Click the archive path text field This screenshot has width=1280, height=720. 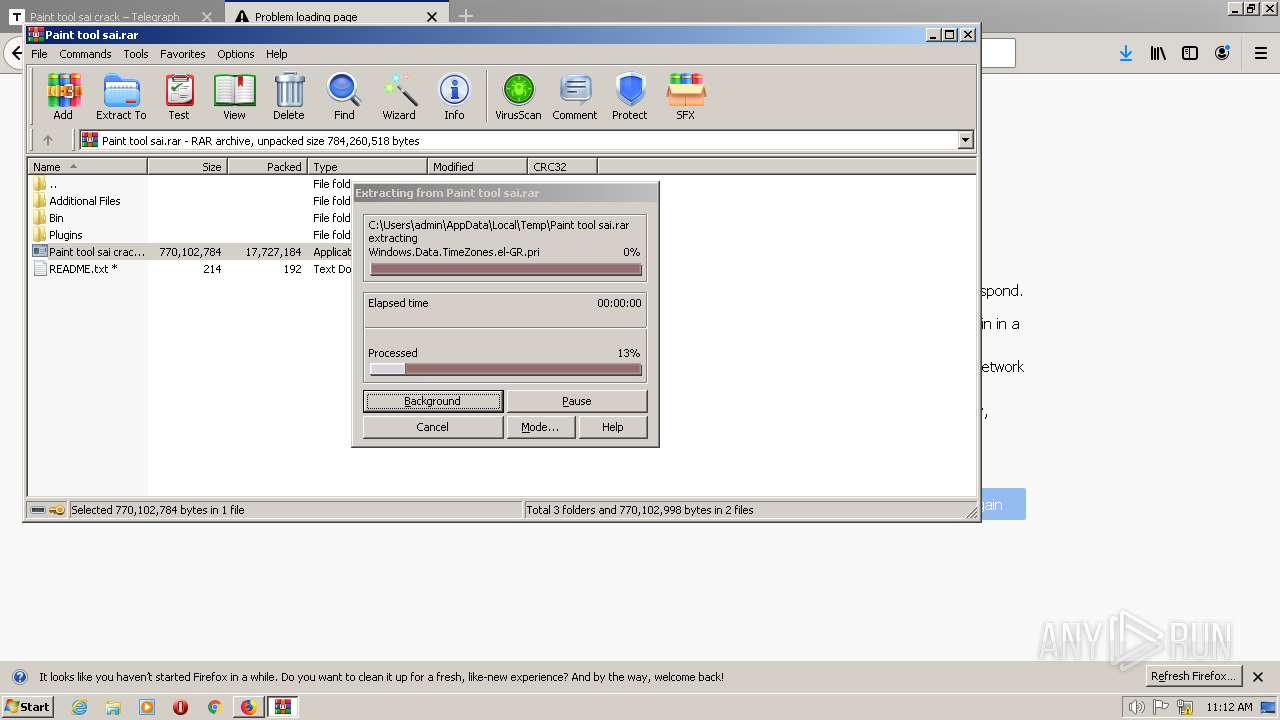(520, 141)
